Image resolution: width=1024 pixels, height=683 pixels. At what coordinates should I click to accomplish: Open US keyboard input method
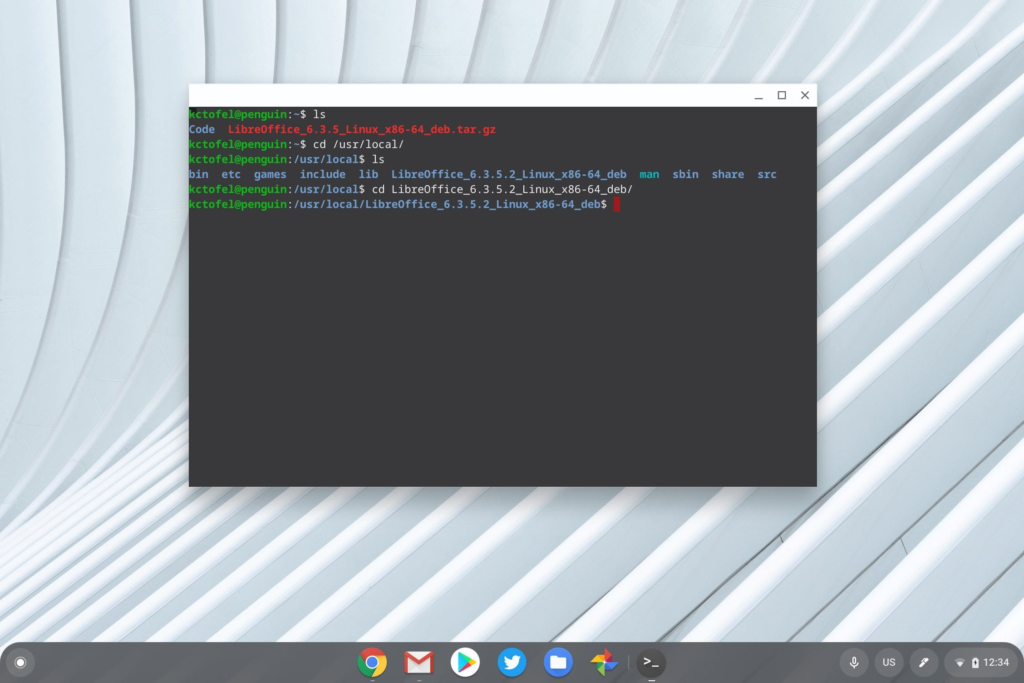pos(889,662)
